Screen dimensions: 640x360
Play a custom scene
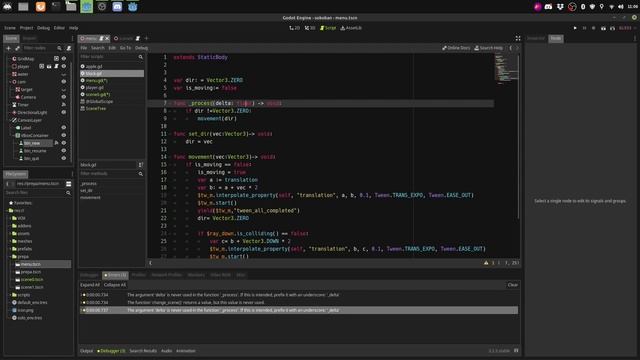pos(612,28)
